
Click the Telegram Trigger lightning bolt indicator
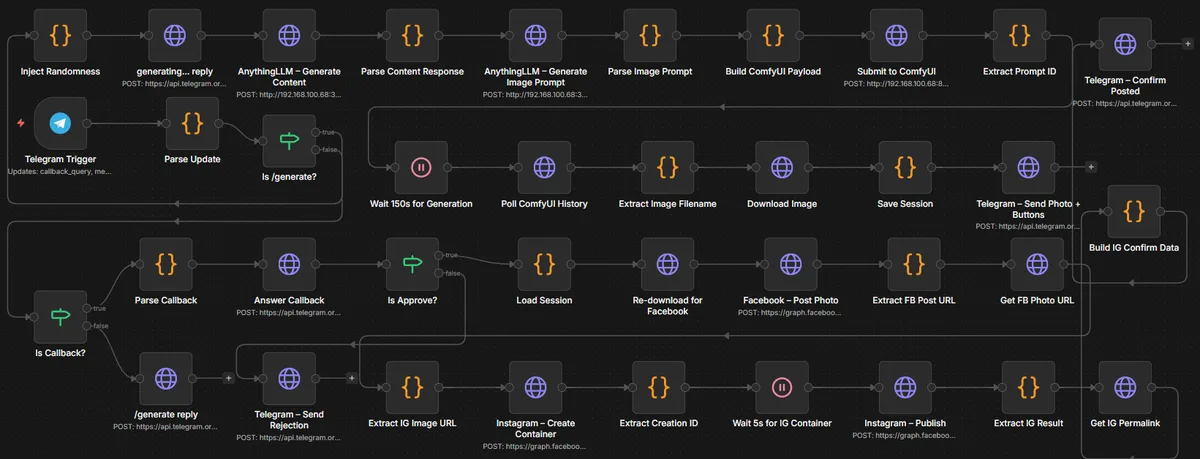click(18, 123)
